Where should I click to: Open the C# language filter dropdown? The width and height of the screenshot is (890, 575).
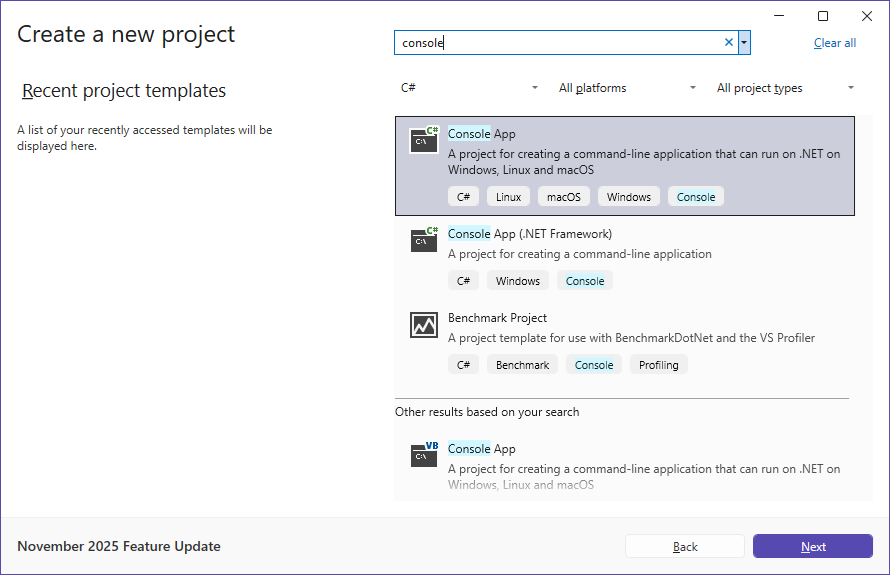point(469,88)
